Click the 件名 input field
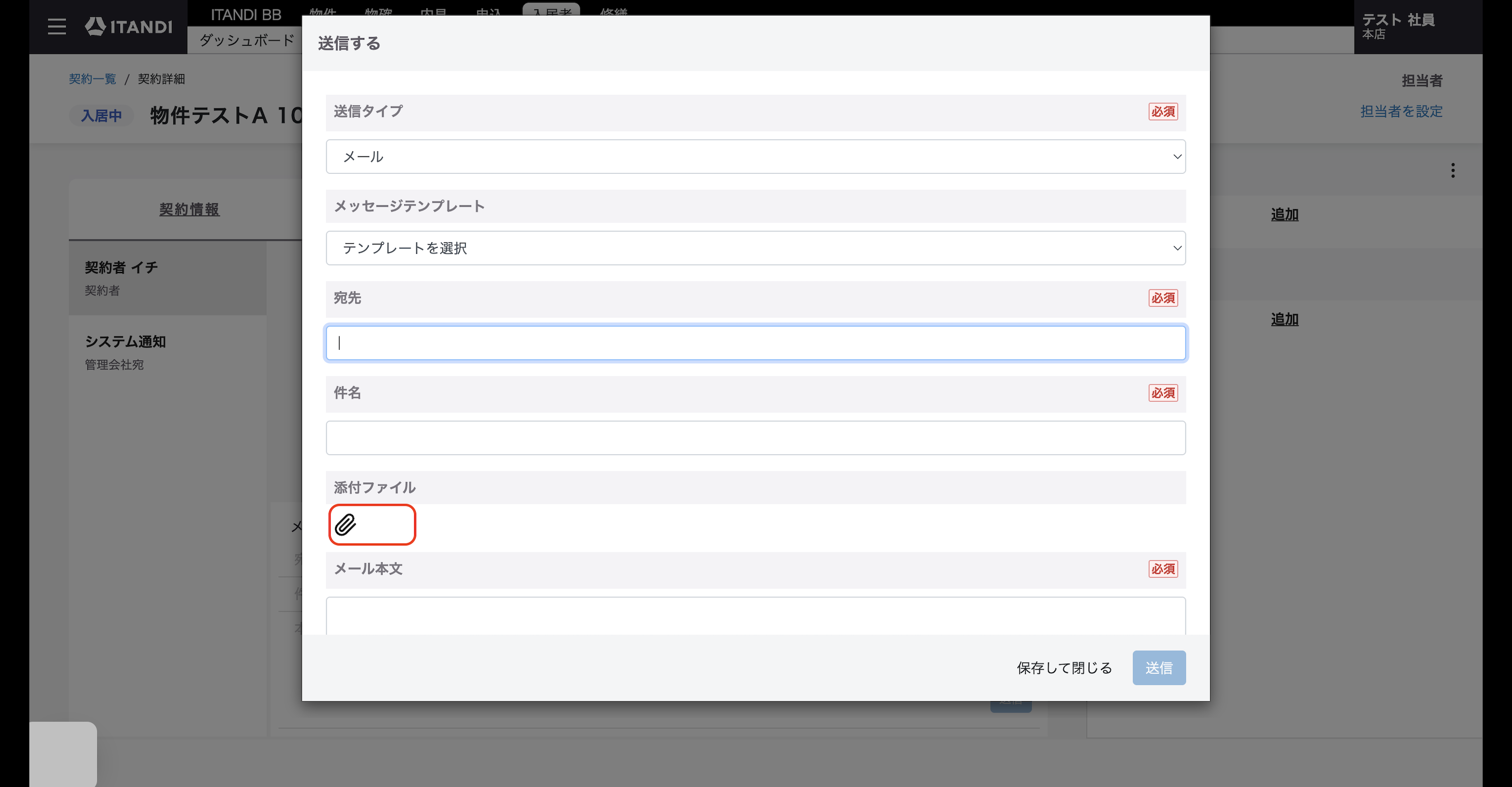The image size is (1512, 787). coord(755,438)
